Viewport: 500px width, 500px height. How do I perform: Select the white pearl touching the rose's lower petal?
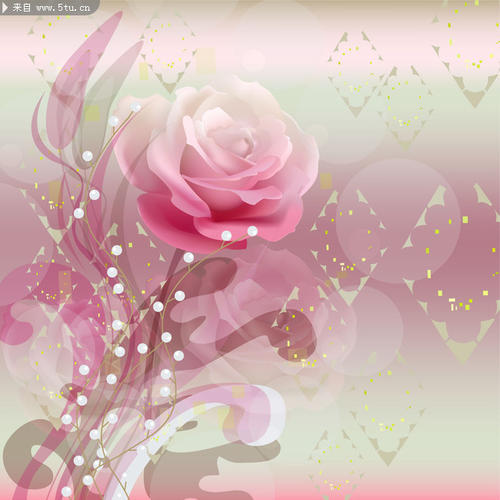(227, 236)
